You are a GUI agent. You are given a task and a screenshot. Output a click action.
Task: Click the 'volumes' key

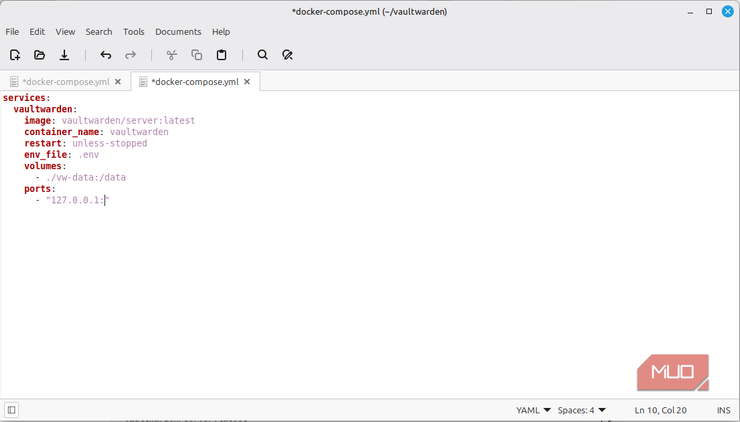pos(42,166)
